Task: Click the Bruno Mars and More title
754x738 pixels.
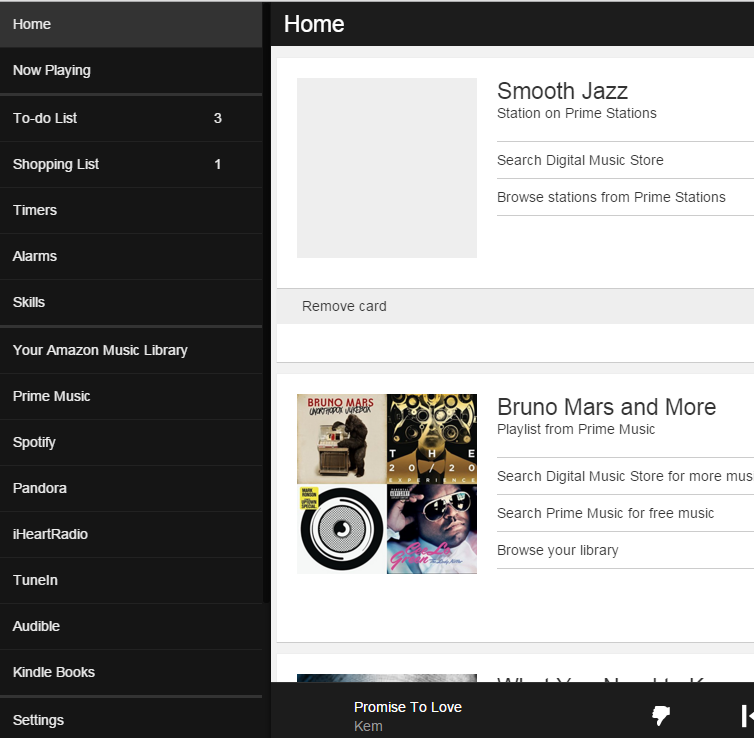Action: pyautogui.click(x=606, y=407)
